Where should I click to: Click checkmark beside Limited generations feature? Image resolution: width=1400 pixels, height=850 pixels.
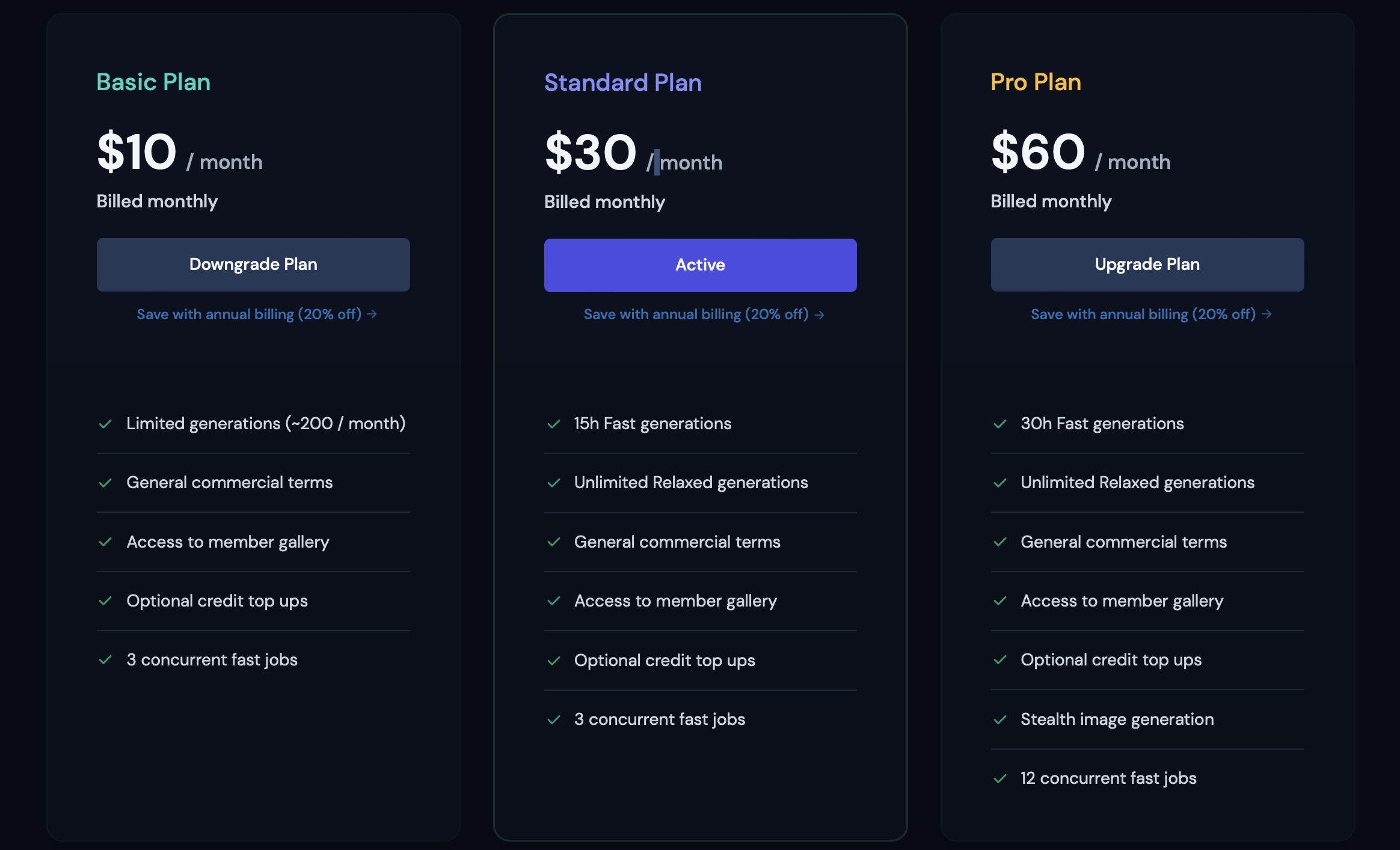pyautogui.click(x=105, y=424)
